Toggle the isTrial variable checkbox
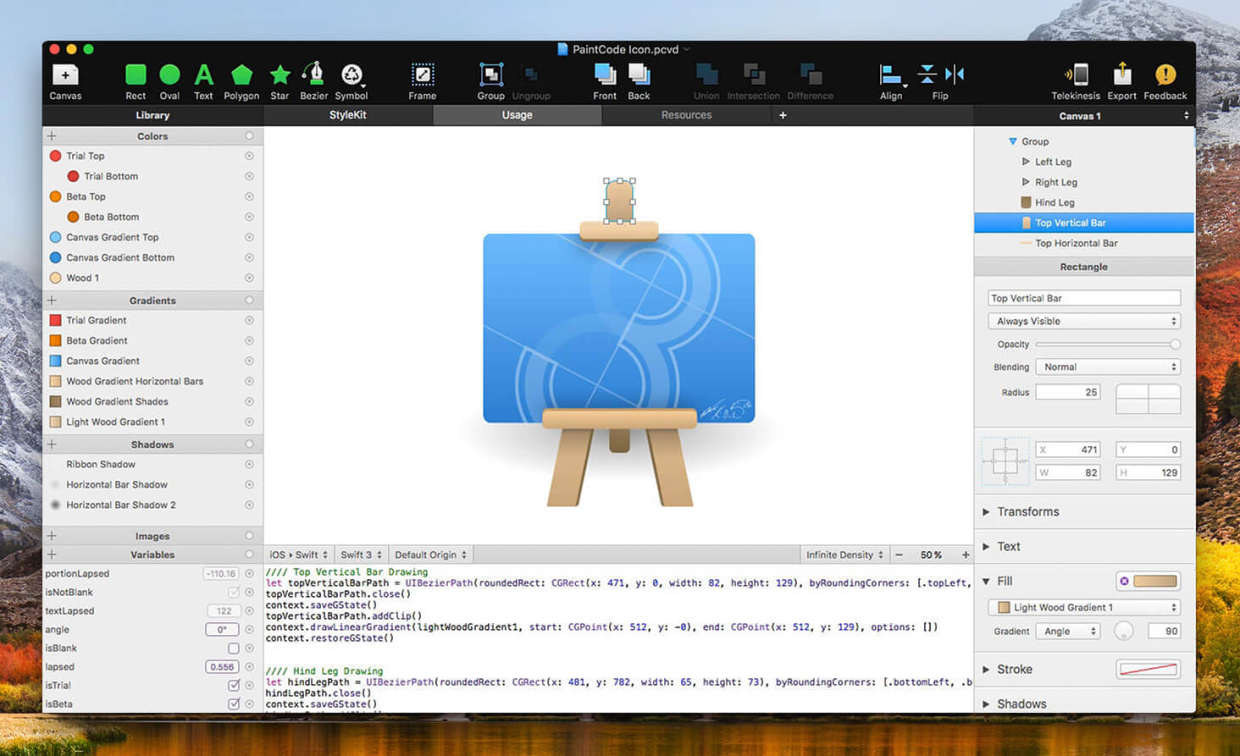Image resolution: width=1240 pixels, height=756 pixels. coord(233,685)
